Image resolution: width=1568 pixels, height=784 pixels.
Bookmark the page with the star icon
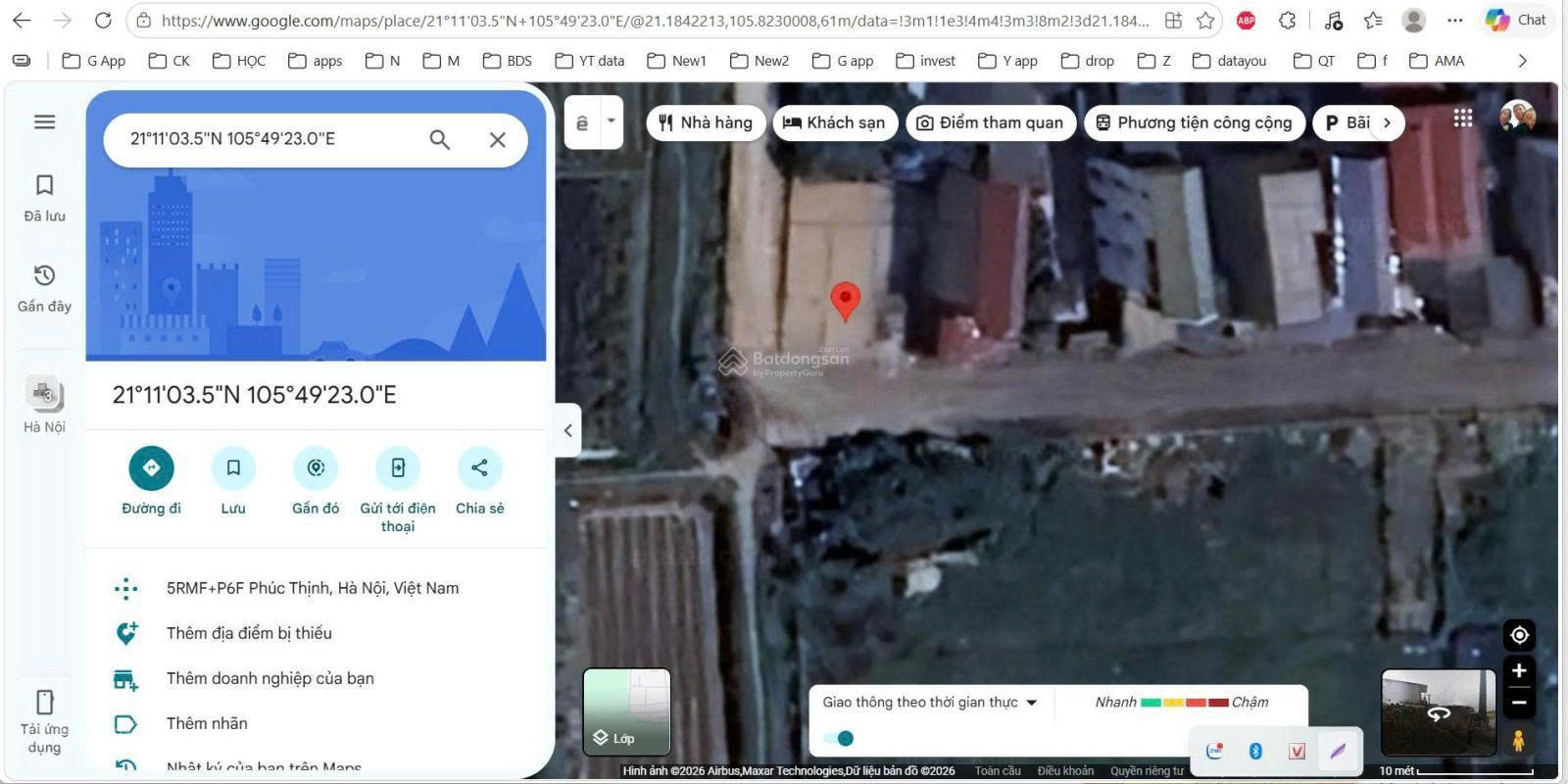point(1205,21)
